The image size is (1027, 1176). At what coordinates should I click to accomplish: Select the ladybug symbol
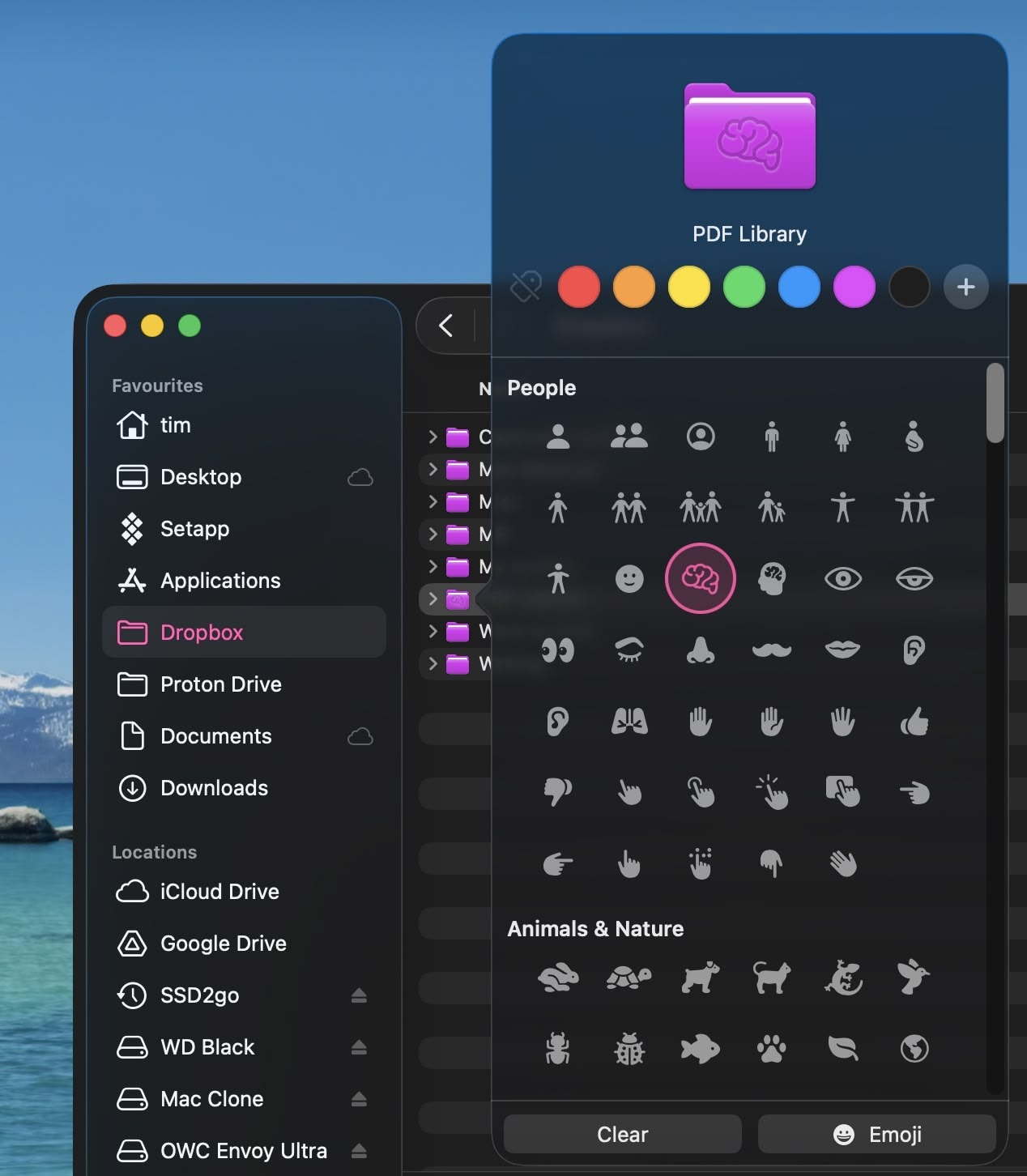629,1049
